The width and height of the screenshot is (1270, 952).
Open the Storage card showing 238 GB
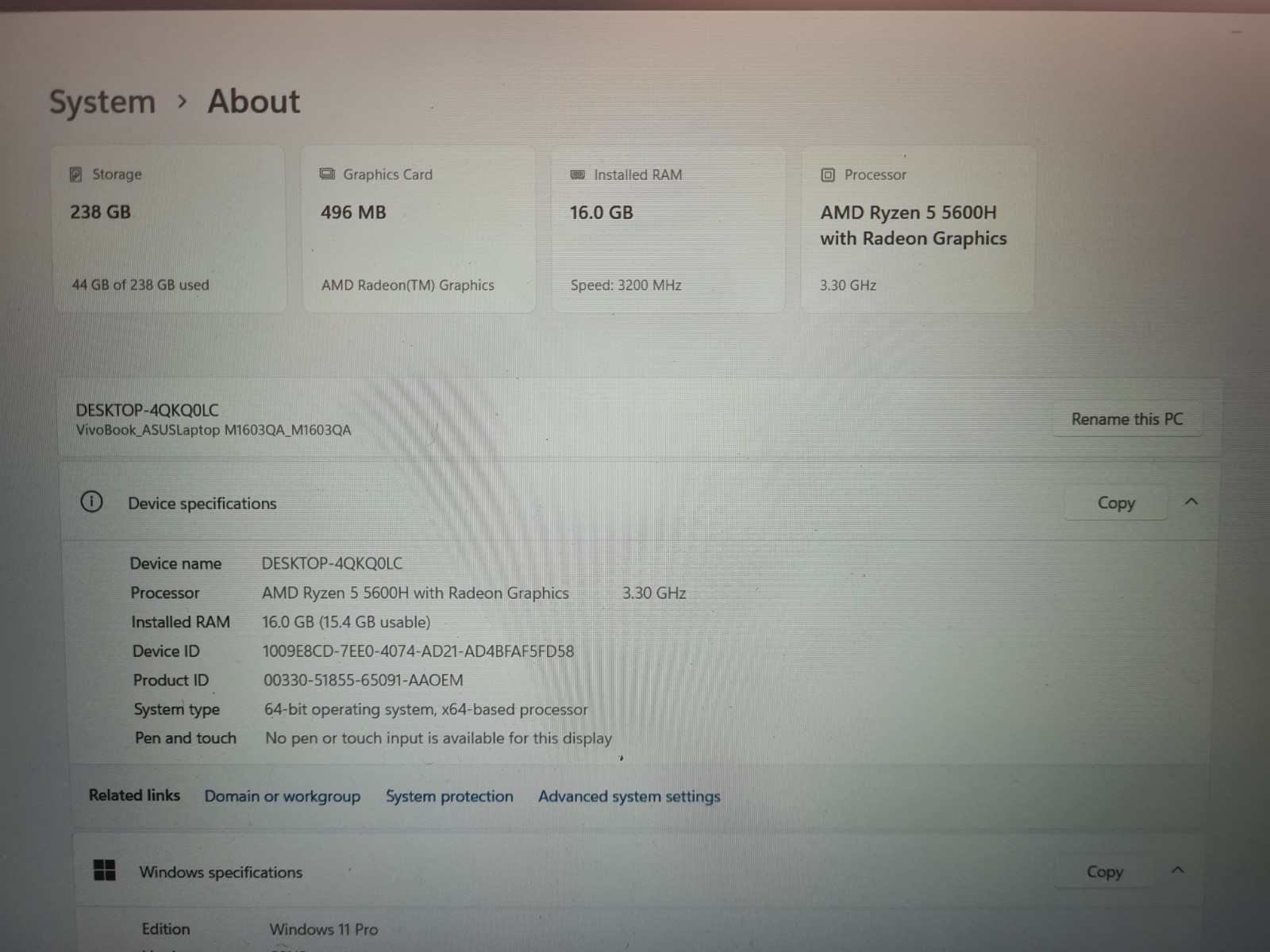[x=168, y=228]
